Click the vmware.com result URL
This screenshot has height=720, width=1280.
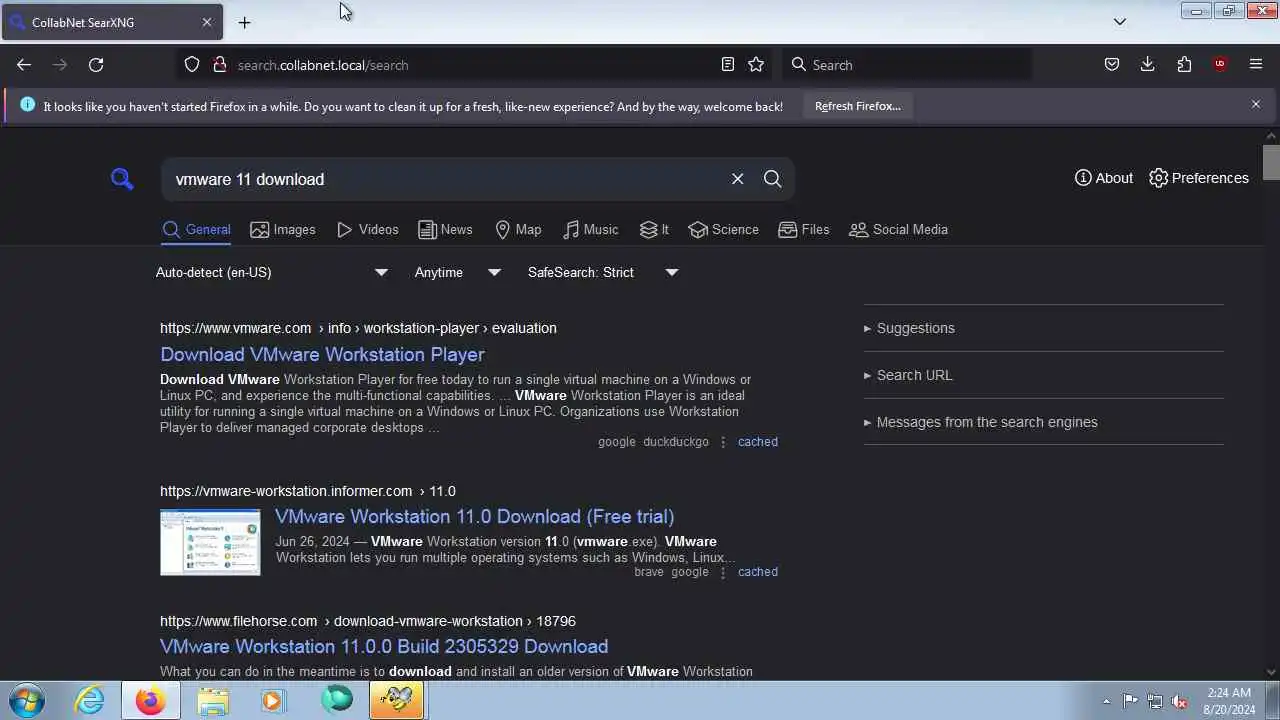point(358,328)
